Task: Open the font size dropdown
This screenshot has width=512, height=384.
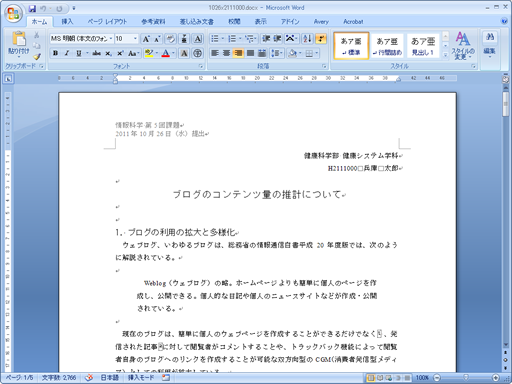Action: (x=135, y=39)
